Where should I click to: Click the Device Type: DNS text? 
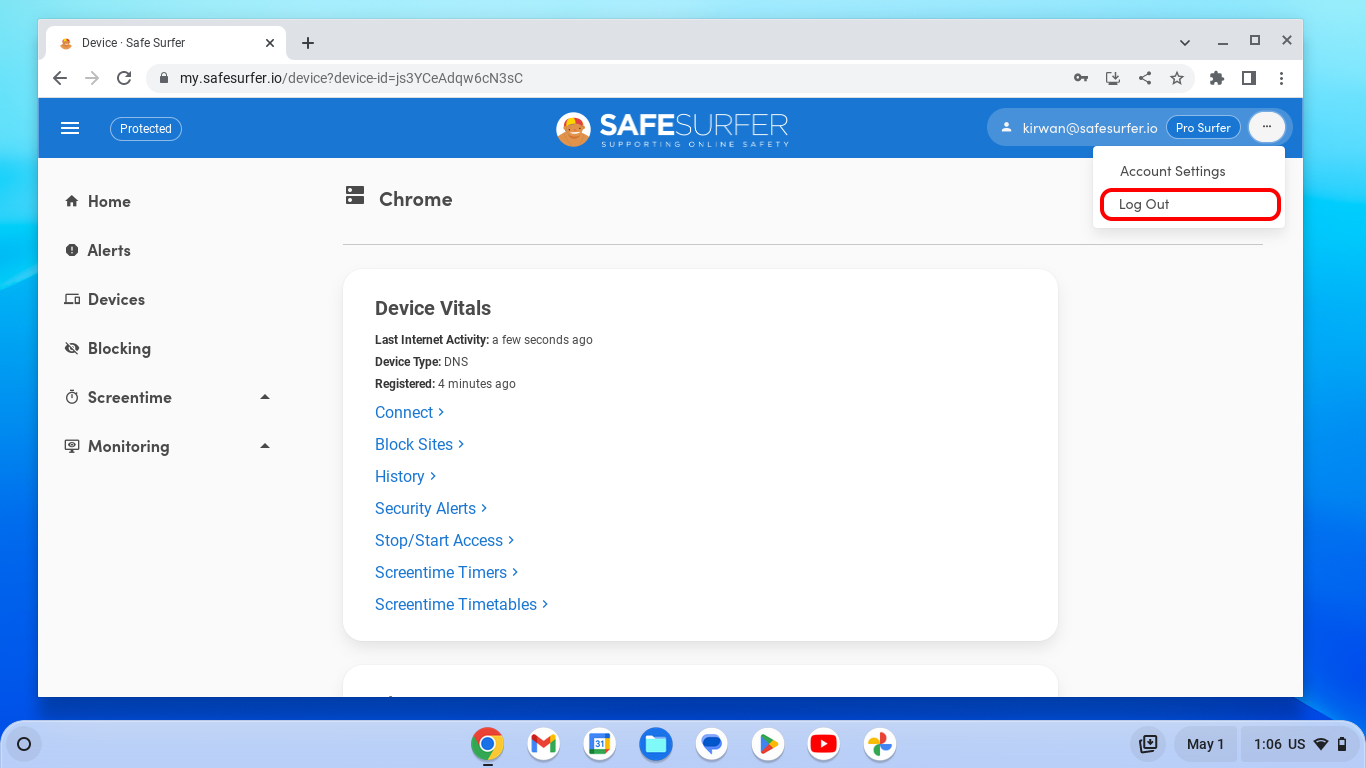(x=421, y=362)
